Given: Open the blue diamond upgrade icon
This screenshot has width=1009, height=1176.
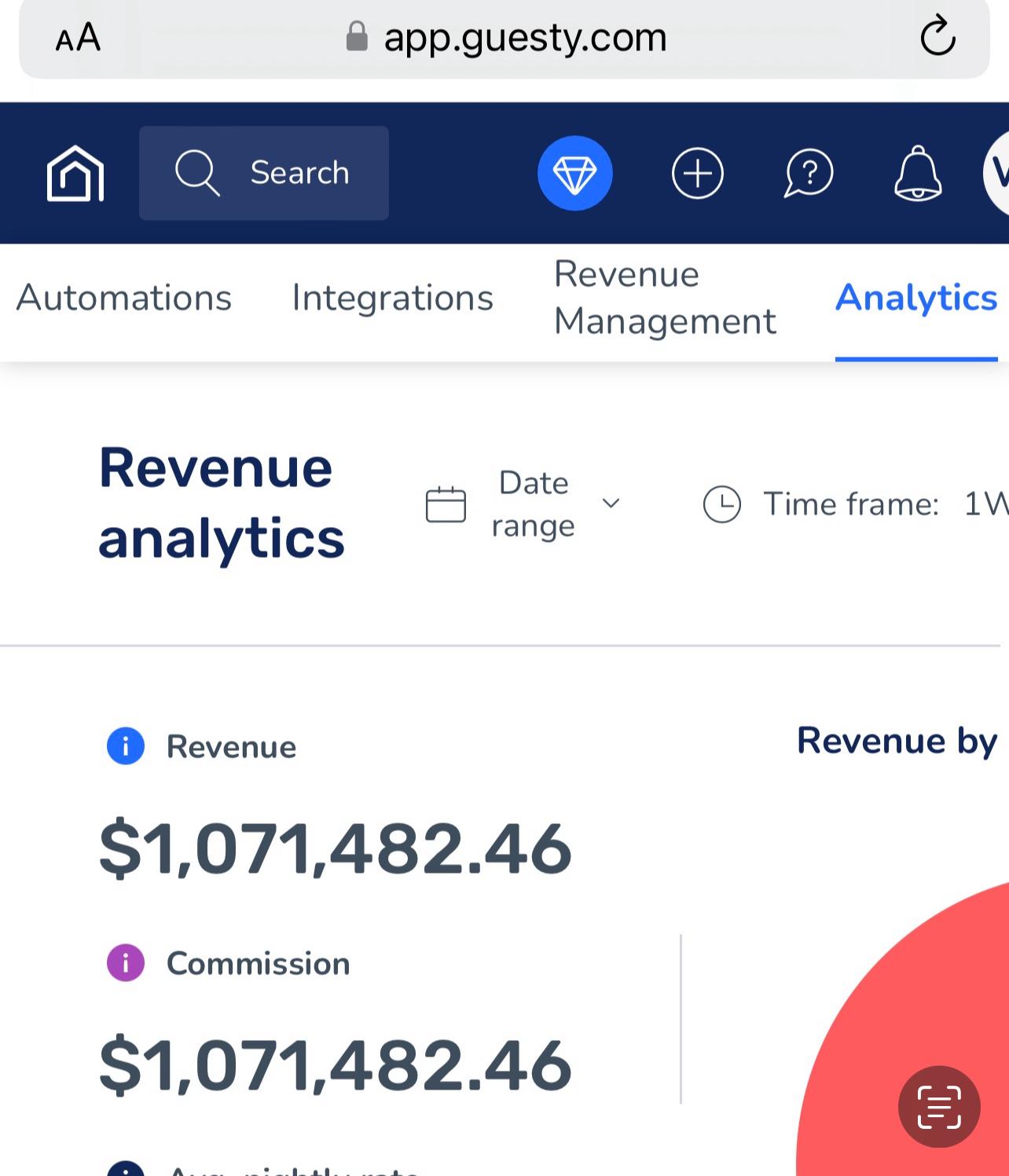Looking at the screenshot, I should tap(574, 174).
